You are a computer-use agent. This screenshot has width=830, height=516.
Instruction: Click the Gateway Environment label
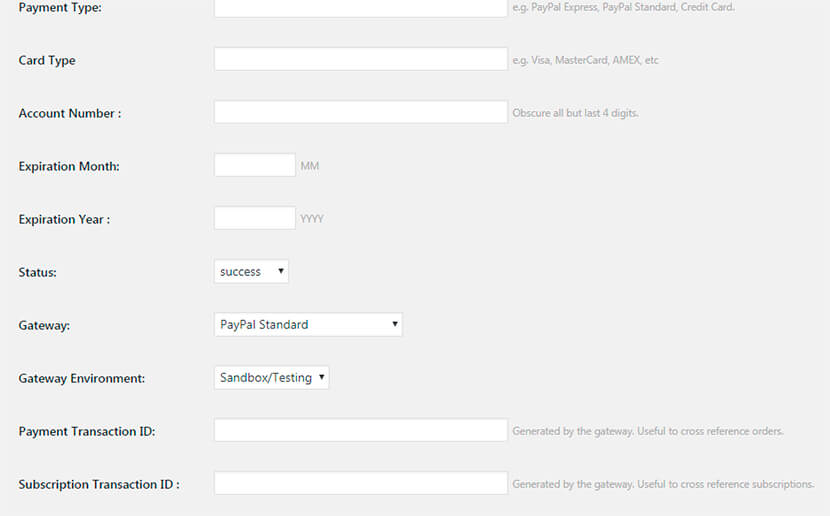tap(82, 378)
